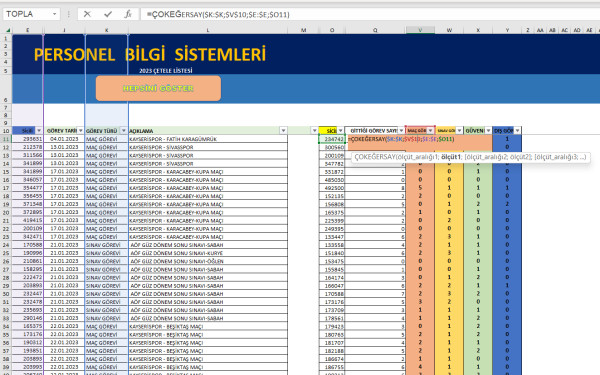Select column J header
The width and height of the screenshot is (600, 375).
coord(64,30)
